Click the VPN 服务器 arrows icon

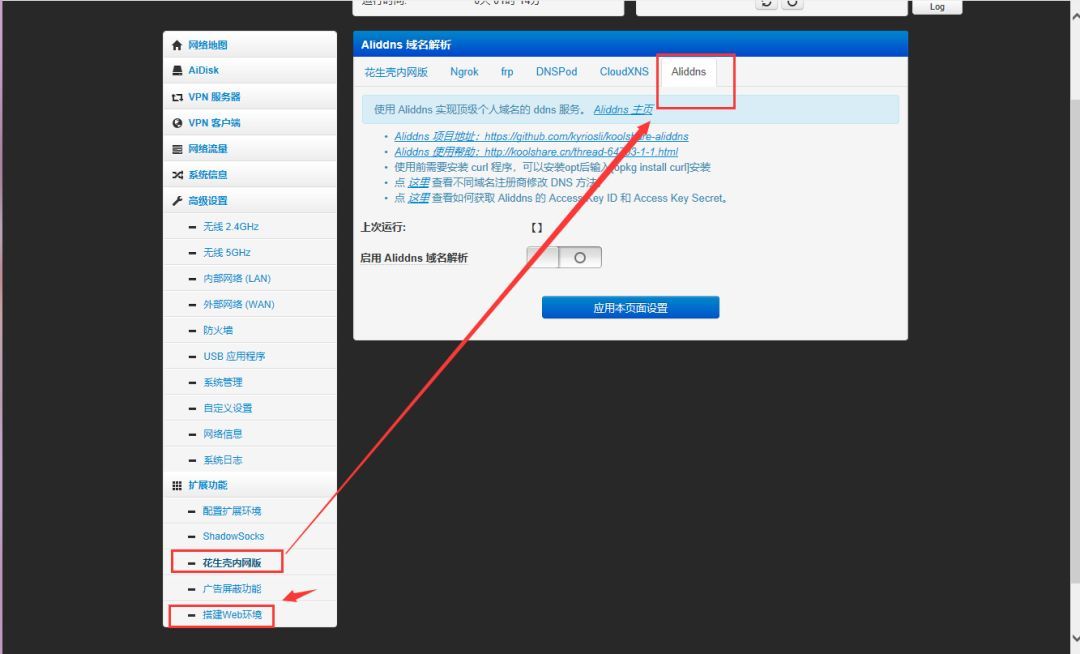click(x=177, y=97)
